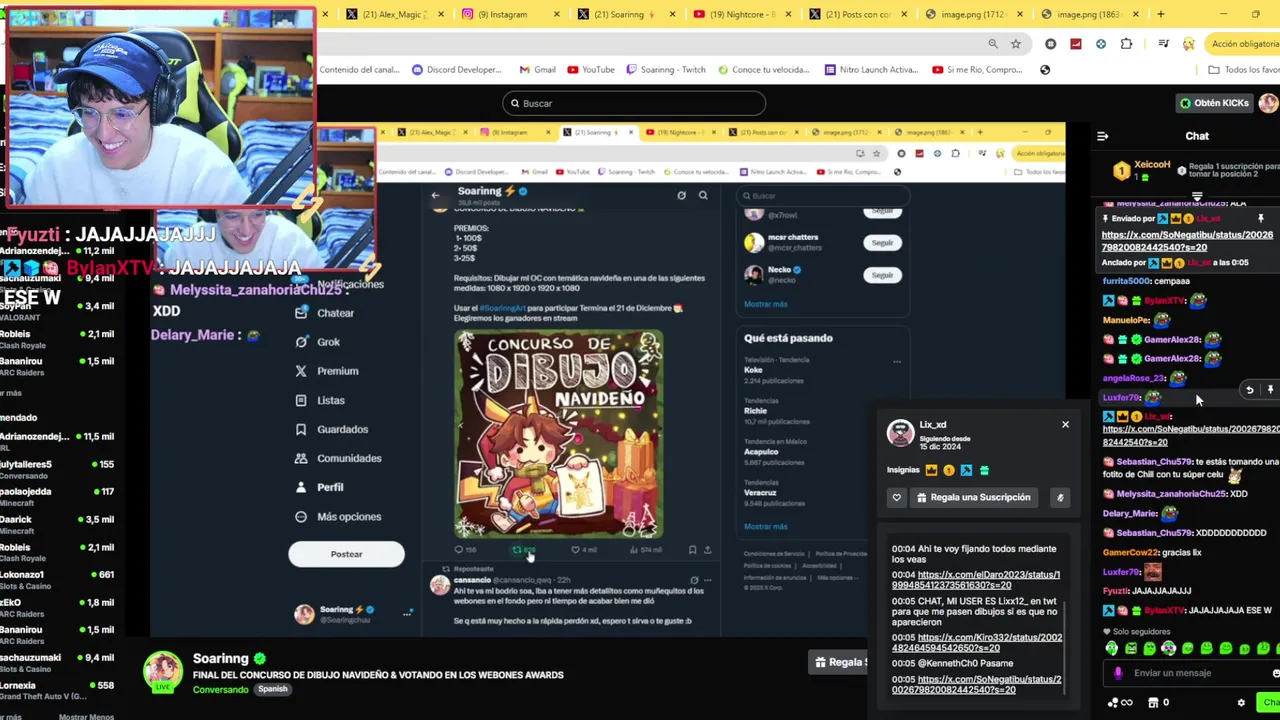1280x720 pixels.
Task: Unpin the pinned chat message icon
Action: click(x=1261, y=218)
